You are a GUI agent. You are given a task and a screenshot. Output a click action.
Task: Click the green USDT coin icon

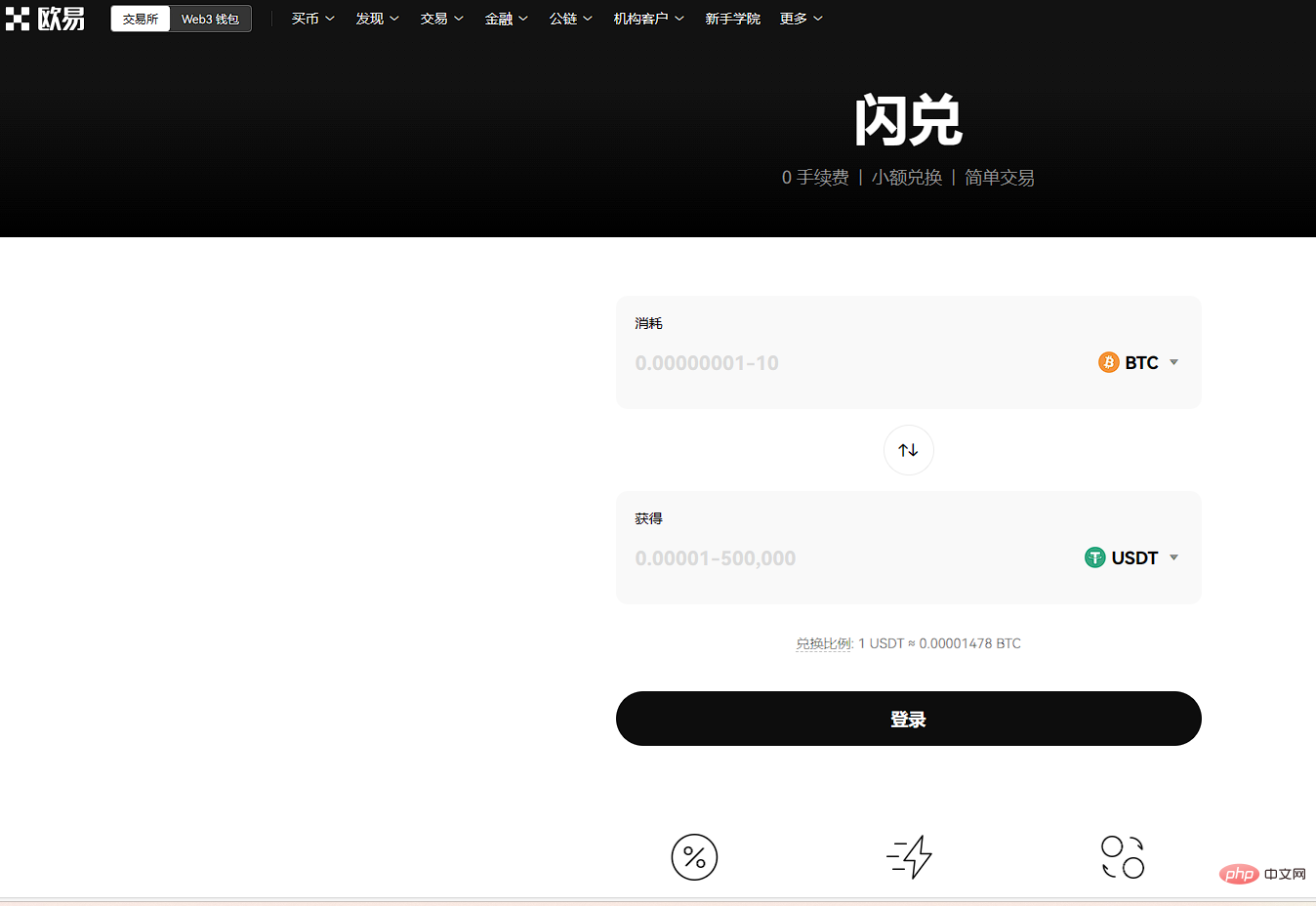tap(1094, 557)
